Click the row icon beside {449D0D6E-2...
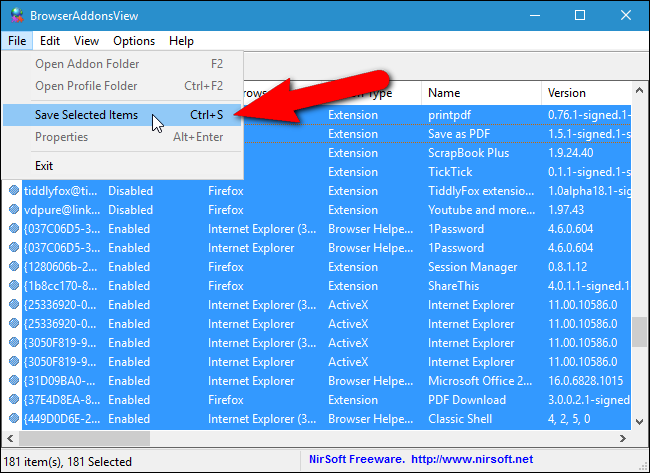Viewport: 650px width, 473px height. pos(14,418)
